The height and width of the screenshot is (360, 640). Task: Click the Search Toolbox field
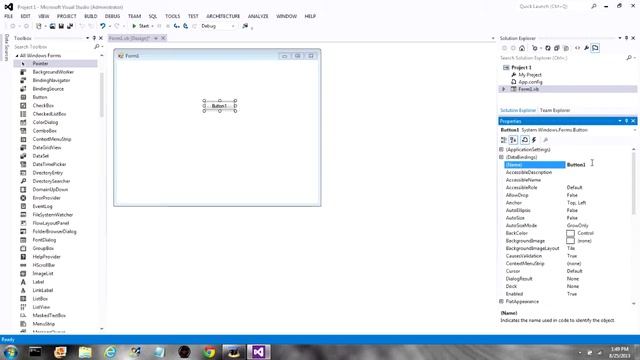pyautogui.click(x=55, y=47)
